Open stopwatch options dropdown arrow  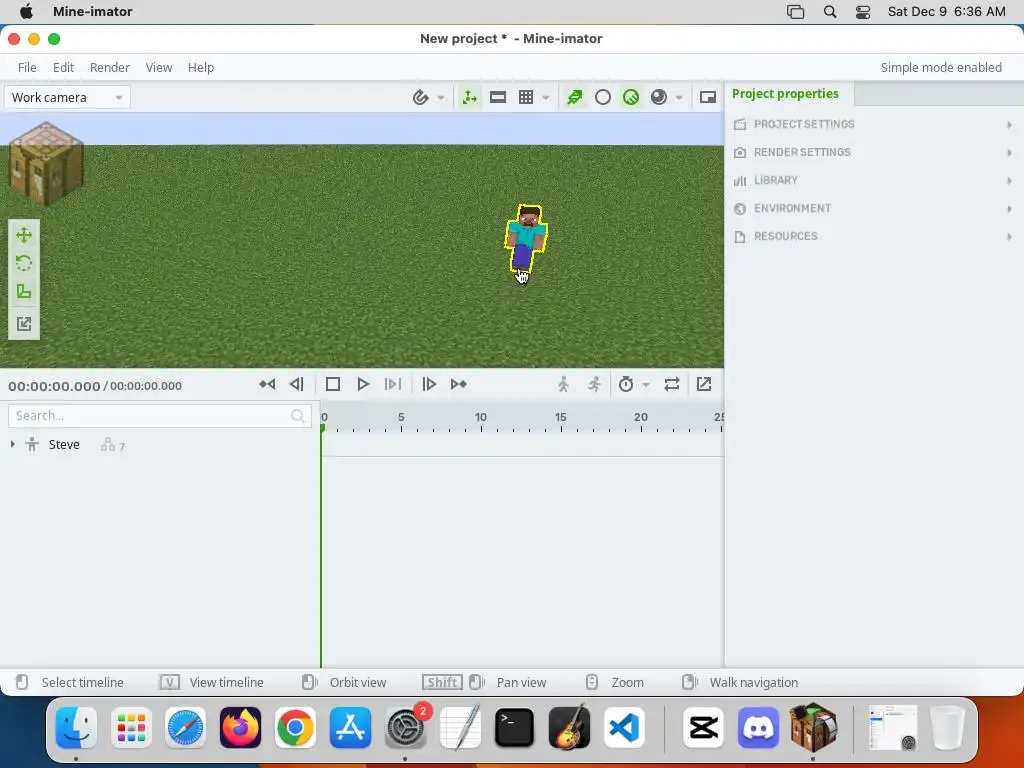pos(646,385)
